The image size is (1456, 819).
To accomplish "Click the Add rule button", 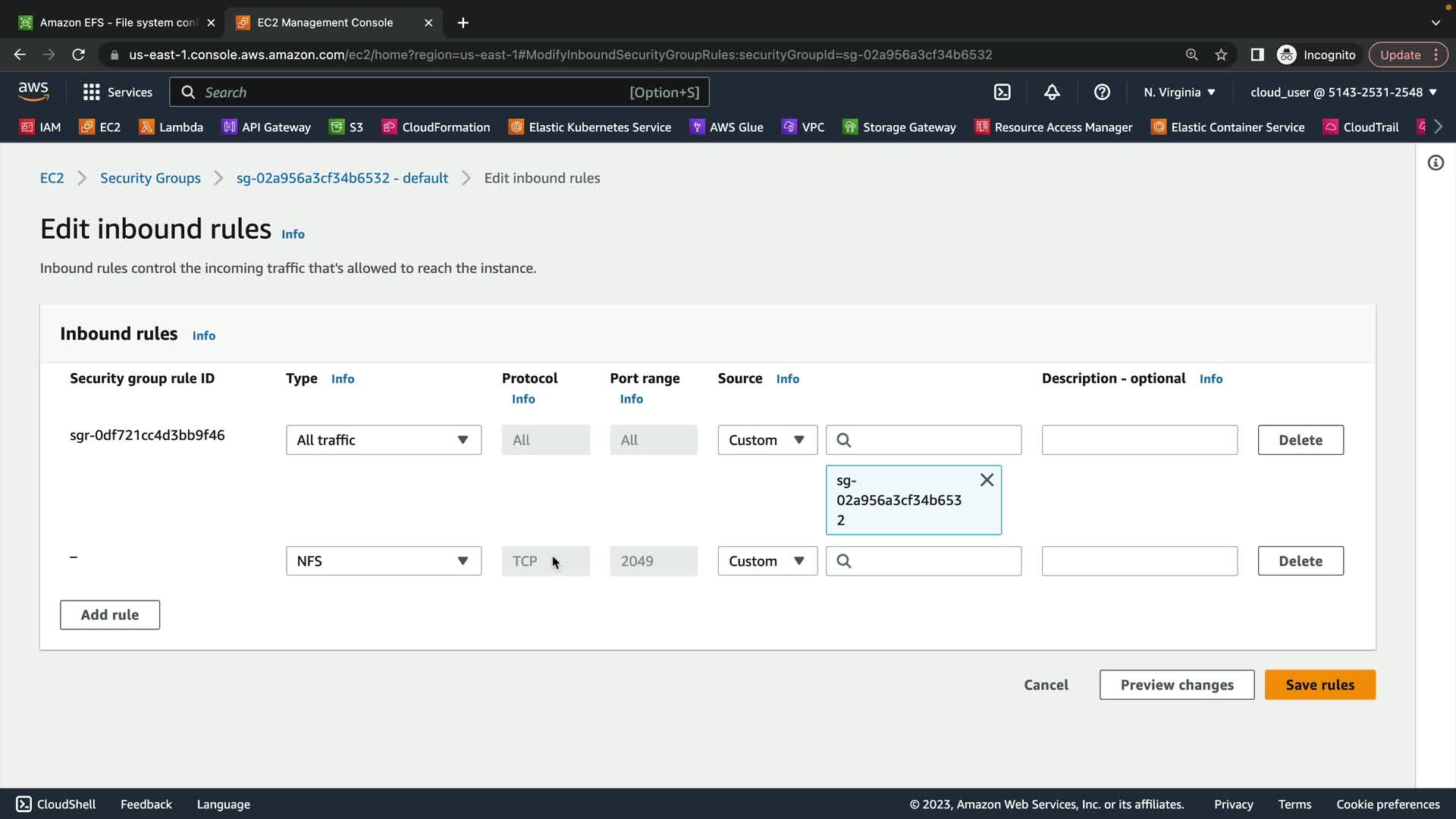I will [110, 615].
